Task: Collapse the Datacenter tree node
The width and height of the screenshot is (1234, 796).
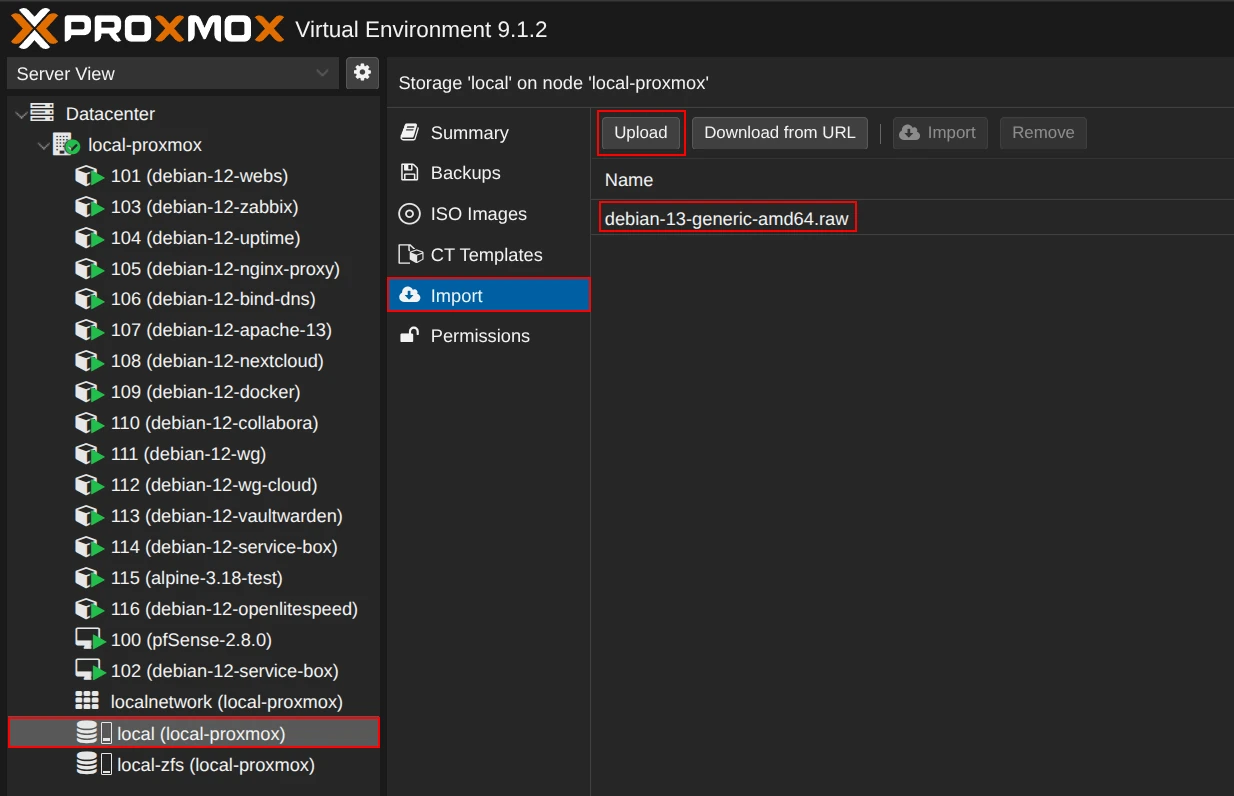Action: click(21, 115)
